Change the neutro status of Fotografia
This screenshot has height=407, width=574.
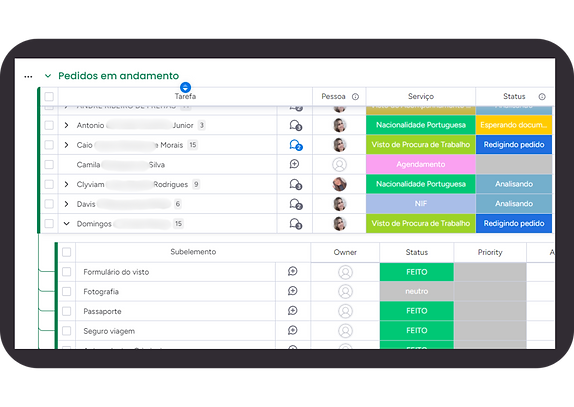[417, 292]
